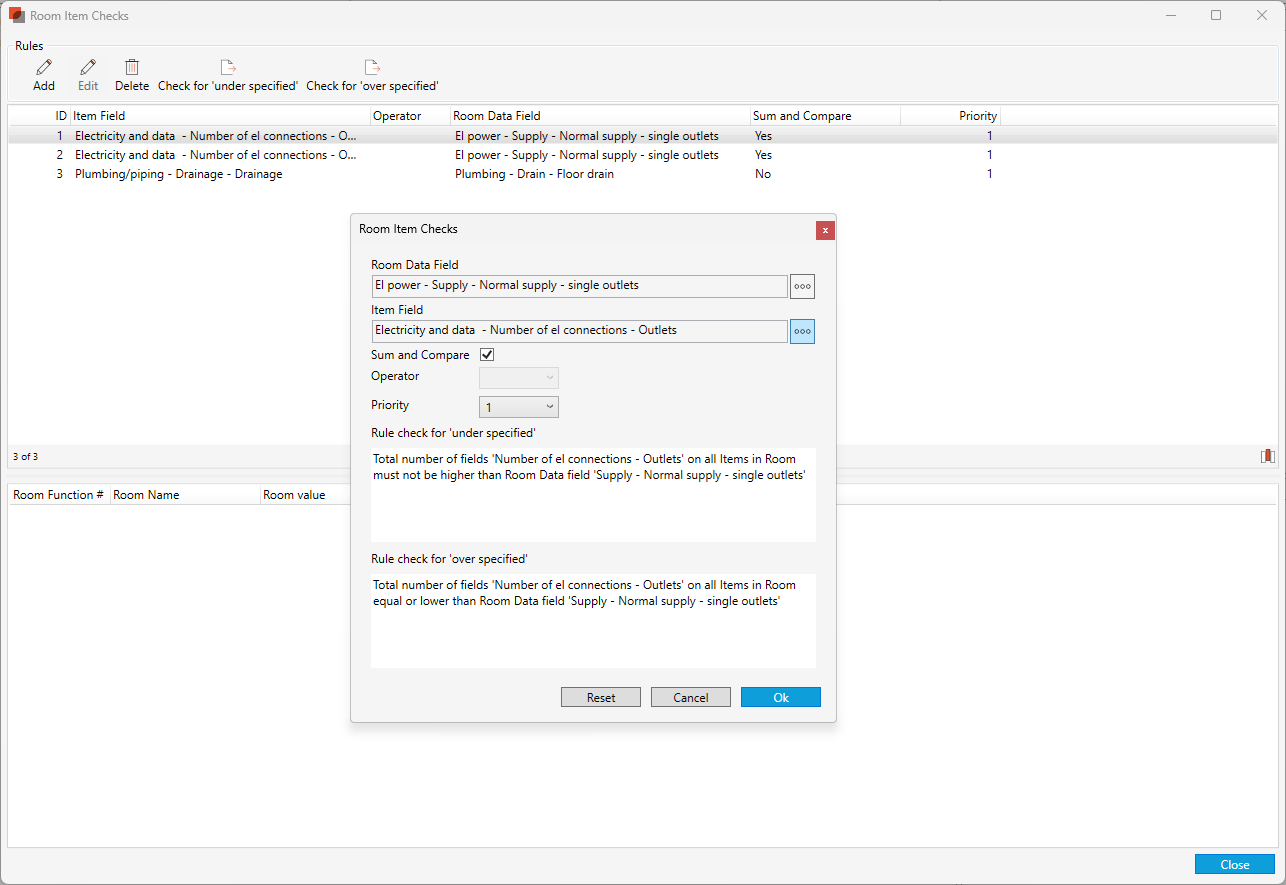Sort by Item Field column header
The image size is (1286, 885).
220,116
